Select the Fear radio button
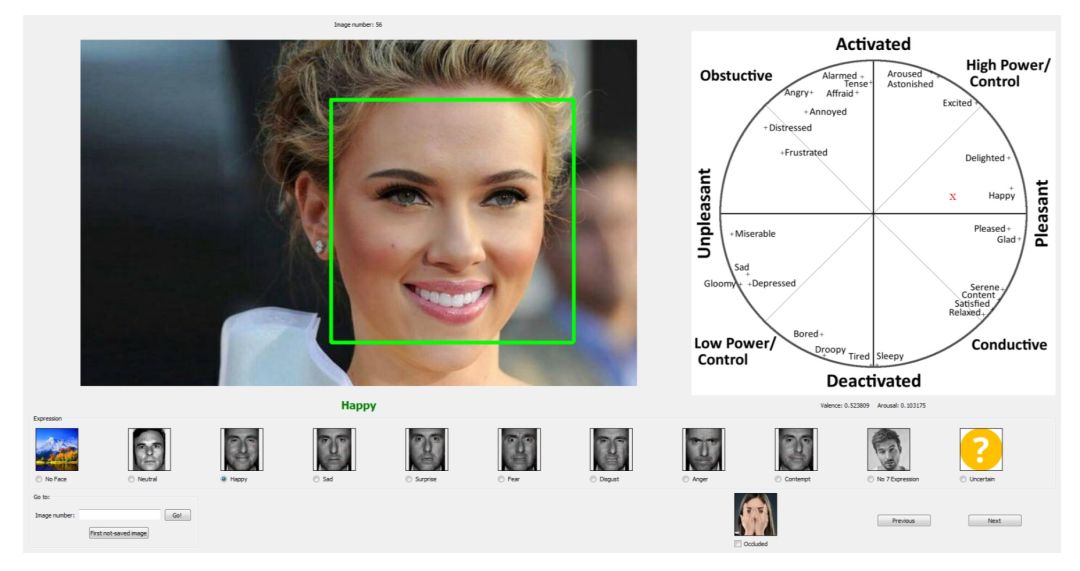The image size is (1080, 571). [x=501, y=479]
